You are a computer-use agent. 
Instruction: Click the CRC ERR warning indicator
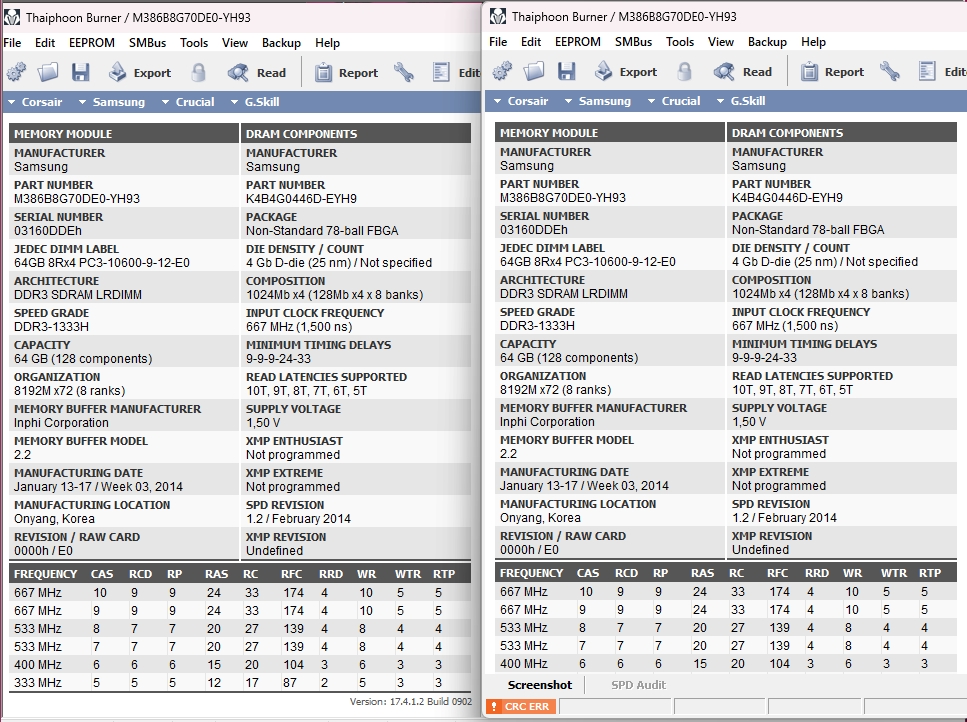pyautogui.click(x=521, y=707)
